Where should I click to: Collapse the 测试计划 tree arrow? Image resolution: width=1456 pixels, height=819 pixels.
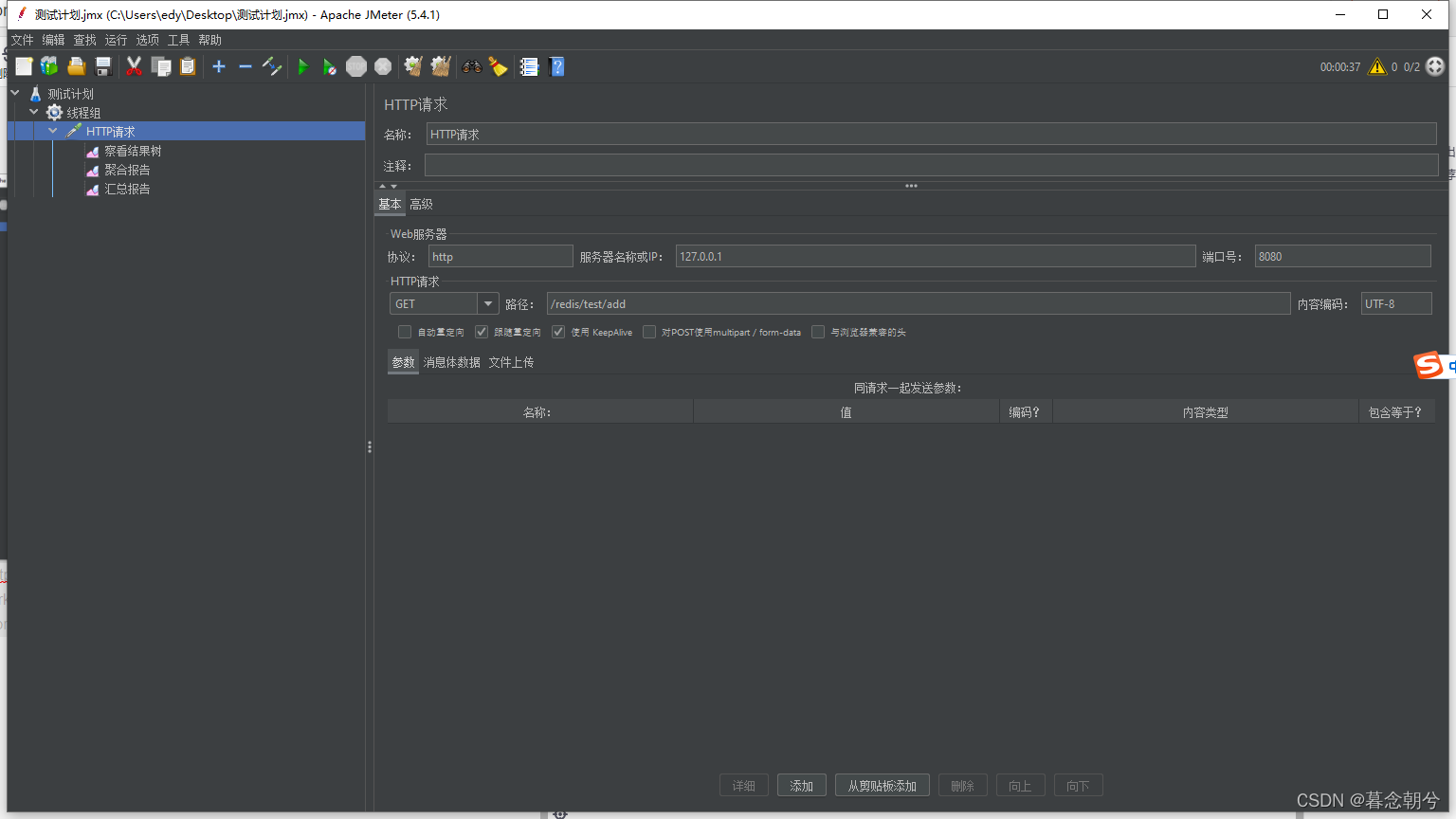click(15, 93)
